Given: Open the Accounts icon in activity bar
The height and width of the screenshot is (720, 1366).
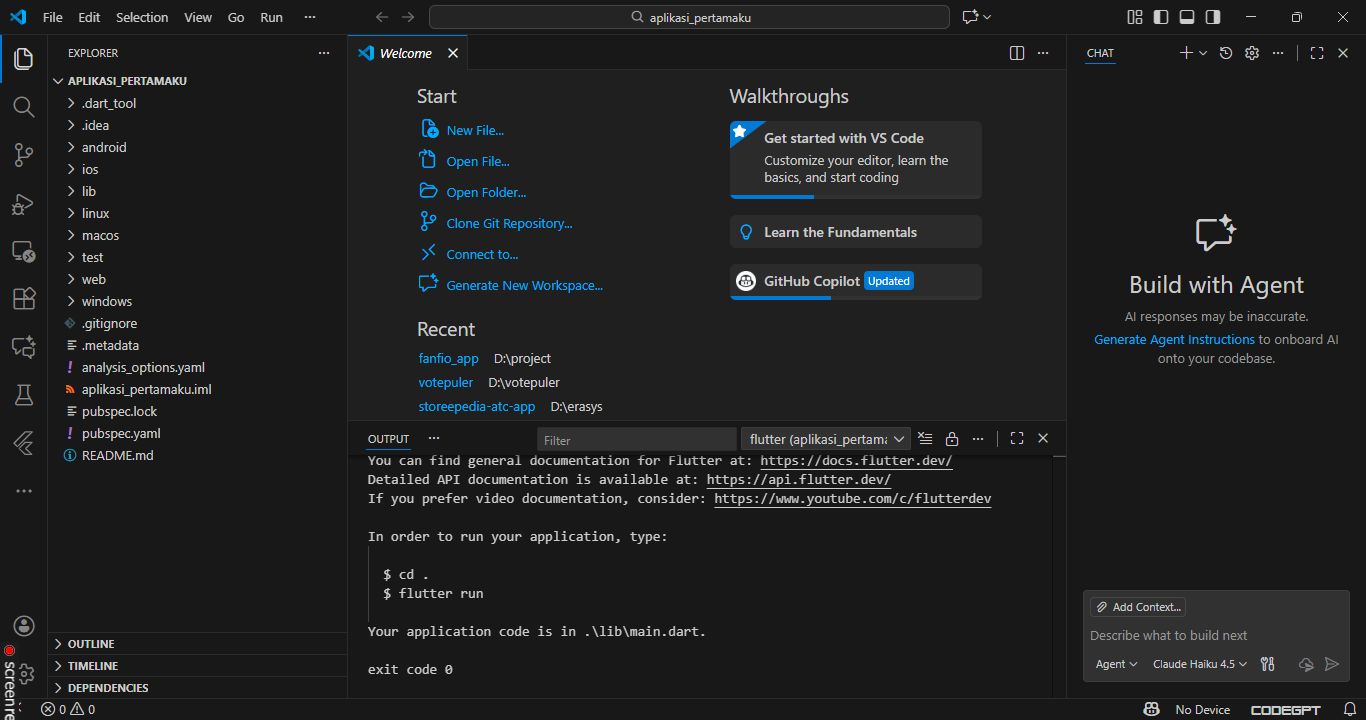Looking at the screenshot, I should click(x=25, y=627).
